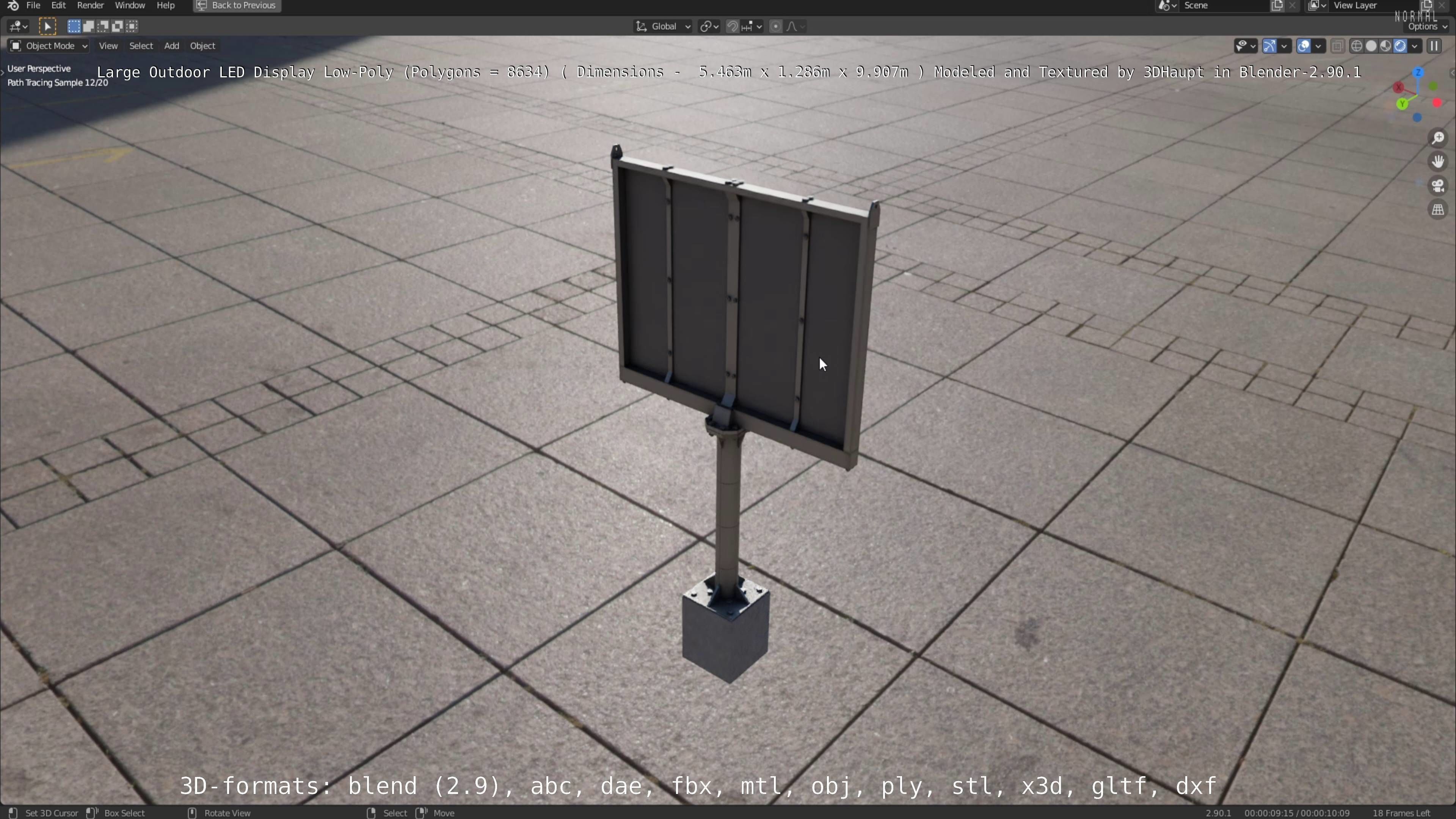Open the shading options dropdown arrow
1456x819 pixels.
pos(1415,46)
